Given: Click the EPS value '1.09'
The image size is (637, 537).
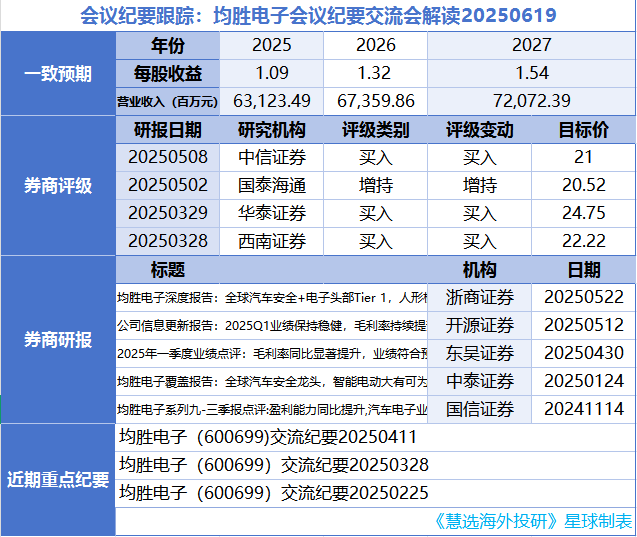Looking at the screenshot, I should click(271, 74).
